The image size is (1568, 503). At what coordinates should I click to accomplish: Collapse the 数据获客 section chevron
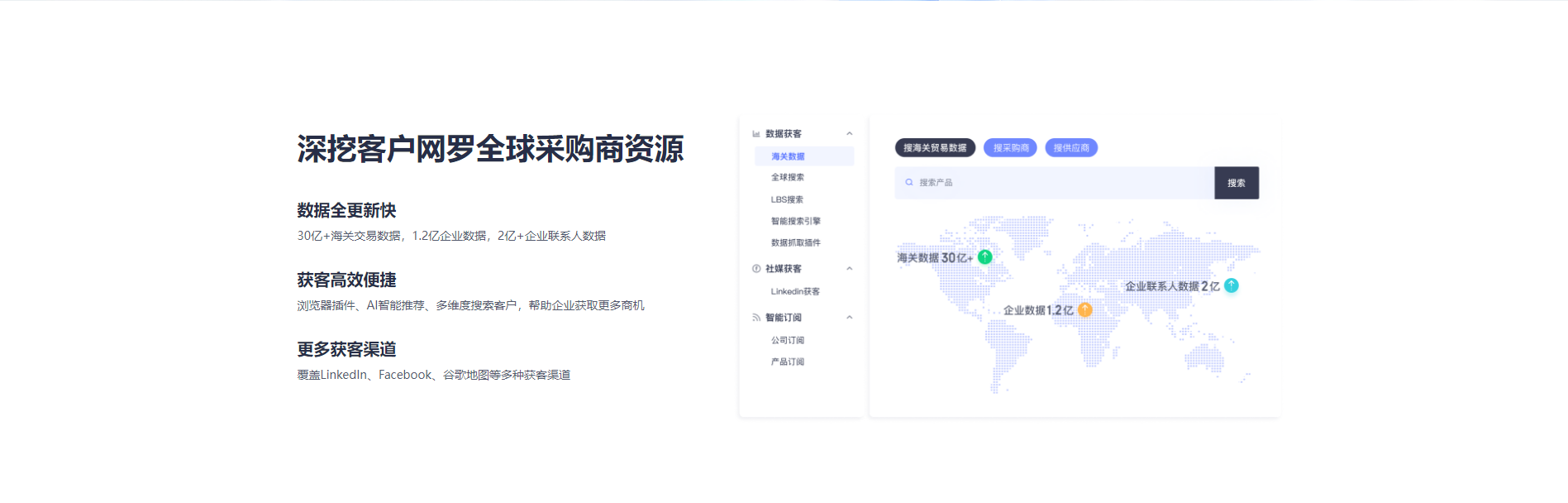click(849, 134)
